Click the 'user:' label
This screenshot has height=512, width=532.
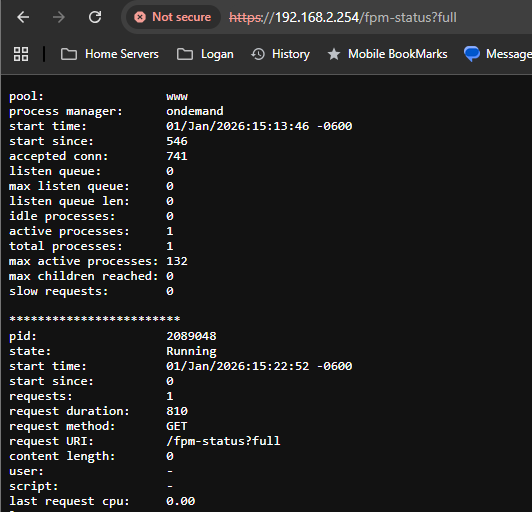(x=26, y=471)
